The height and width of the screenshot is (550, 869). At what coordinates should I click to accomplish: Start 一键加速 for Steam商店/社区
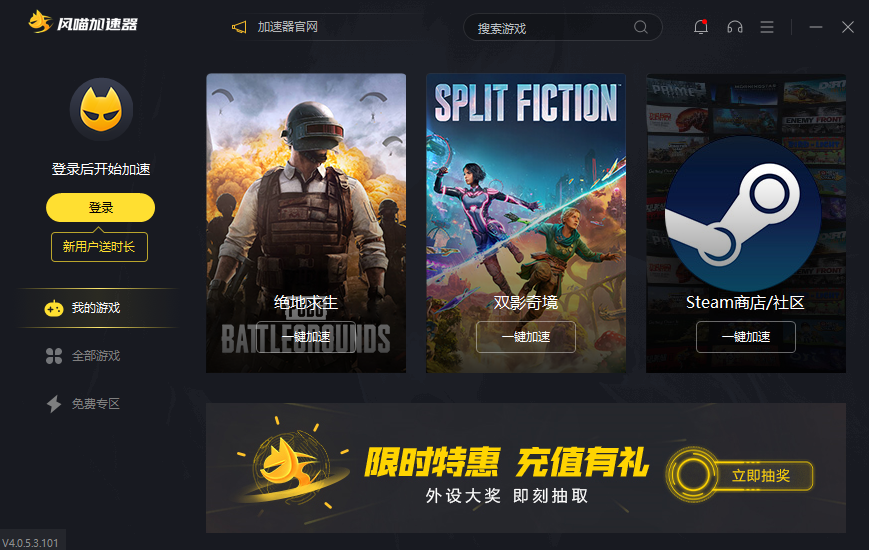(x=746, y=337)
